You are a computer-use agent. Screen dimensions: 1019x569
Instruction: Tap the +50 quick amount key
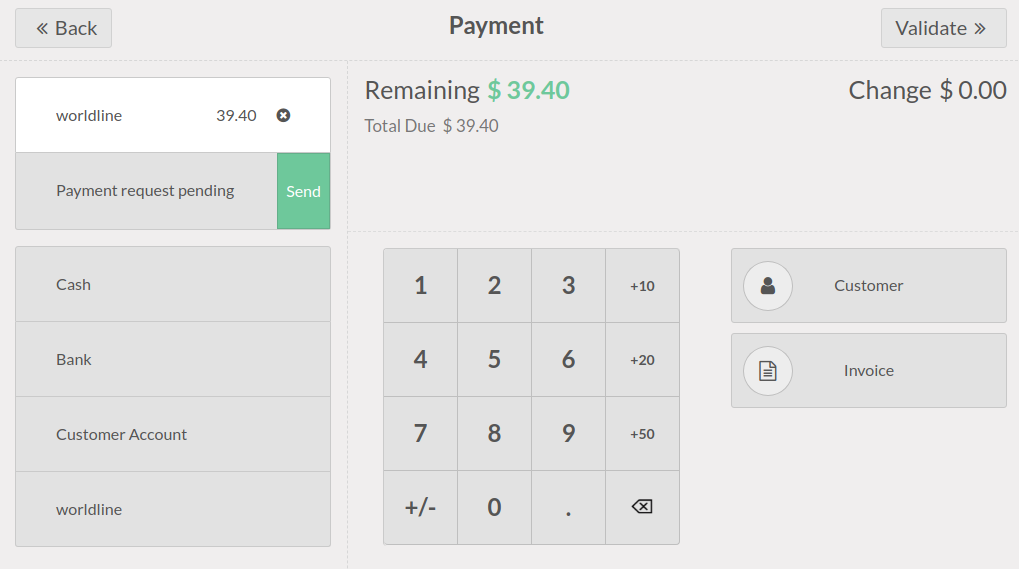click(642, 434)
